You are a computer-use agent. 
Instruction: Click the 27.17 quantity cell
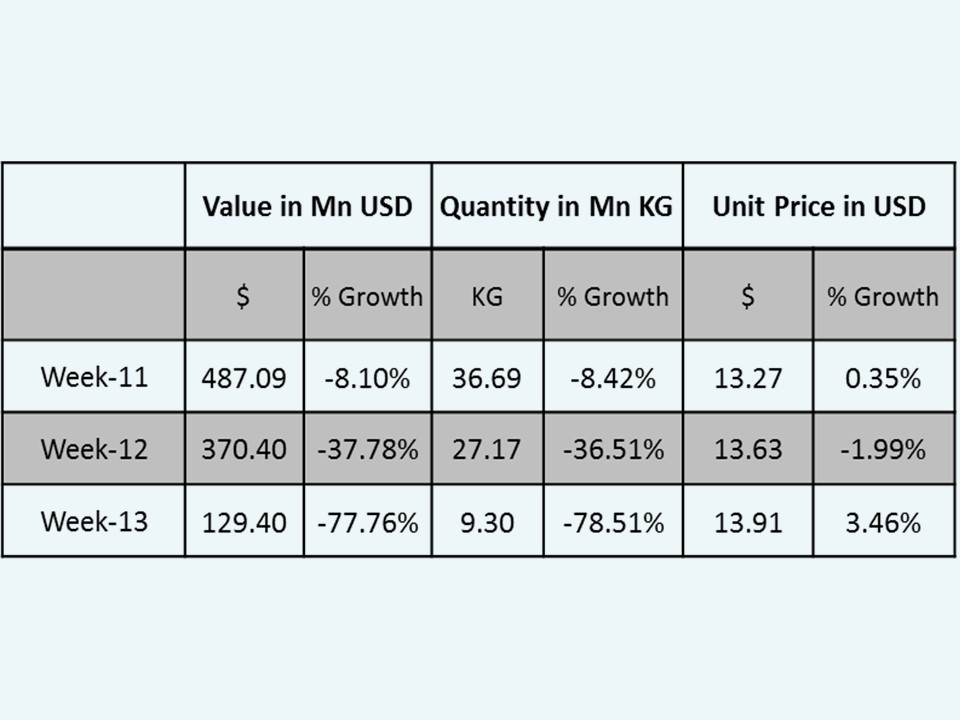[x=487, y=449]
